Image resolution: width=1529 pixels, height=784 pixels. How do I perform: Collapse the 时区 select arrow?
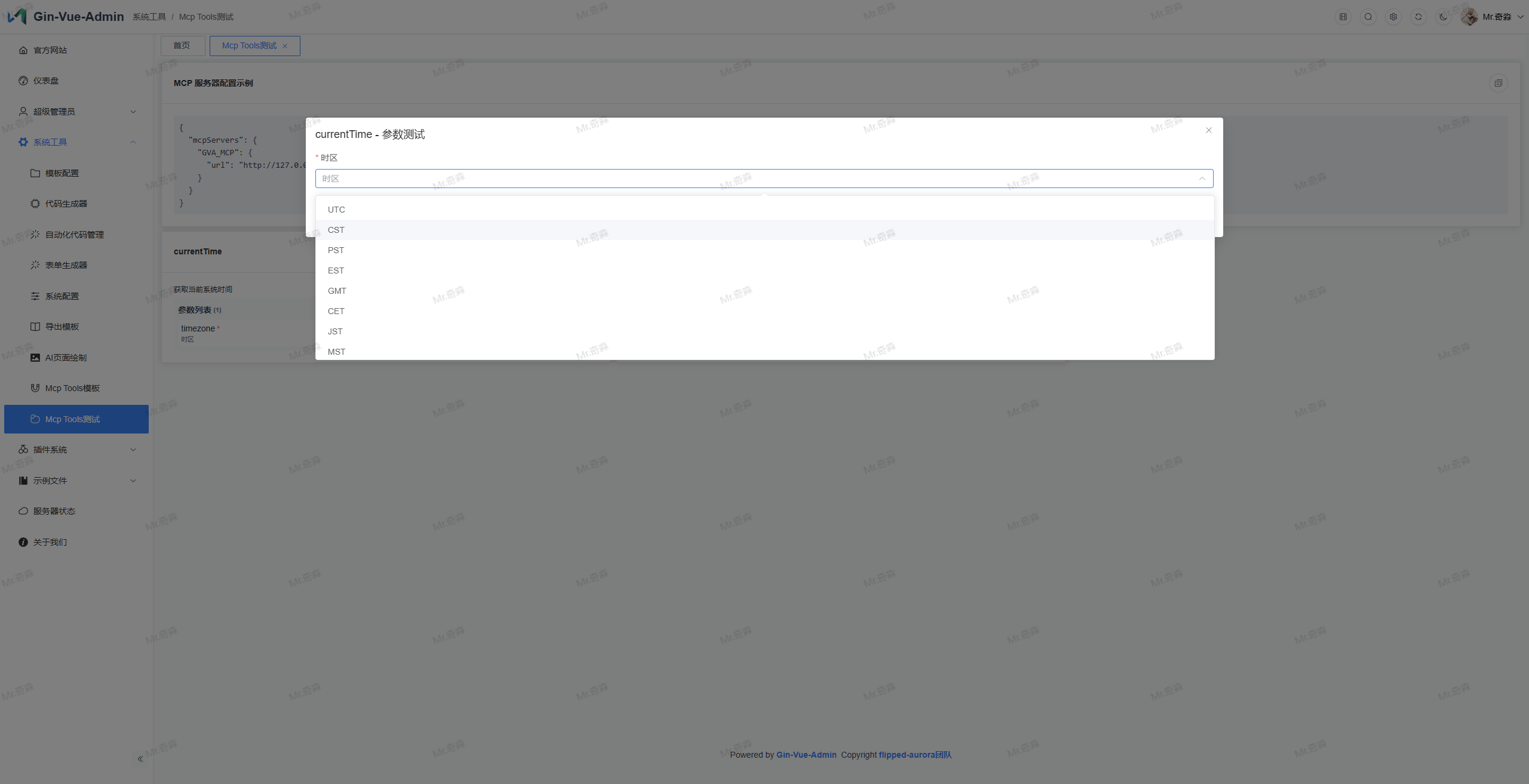pyautogui.click(x=1202, y=179)
